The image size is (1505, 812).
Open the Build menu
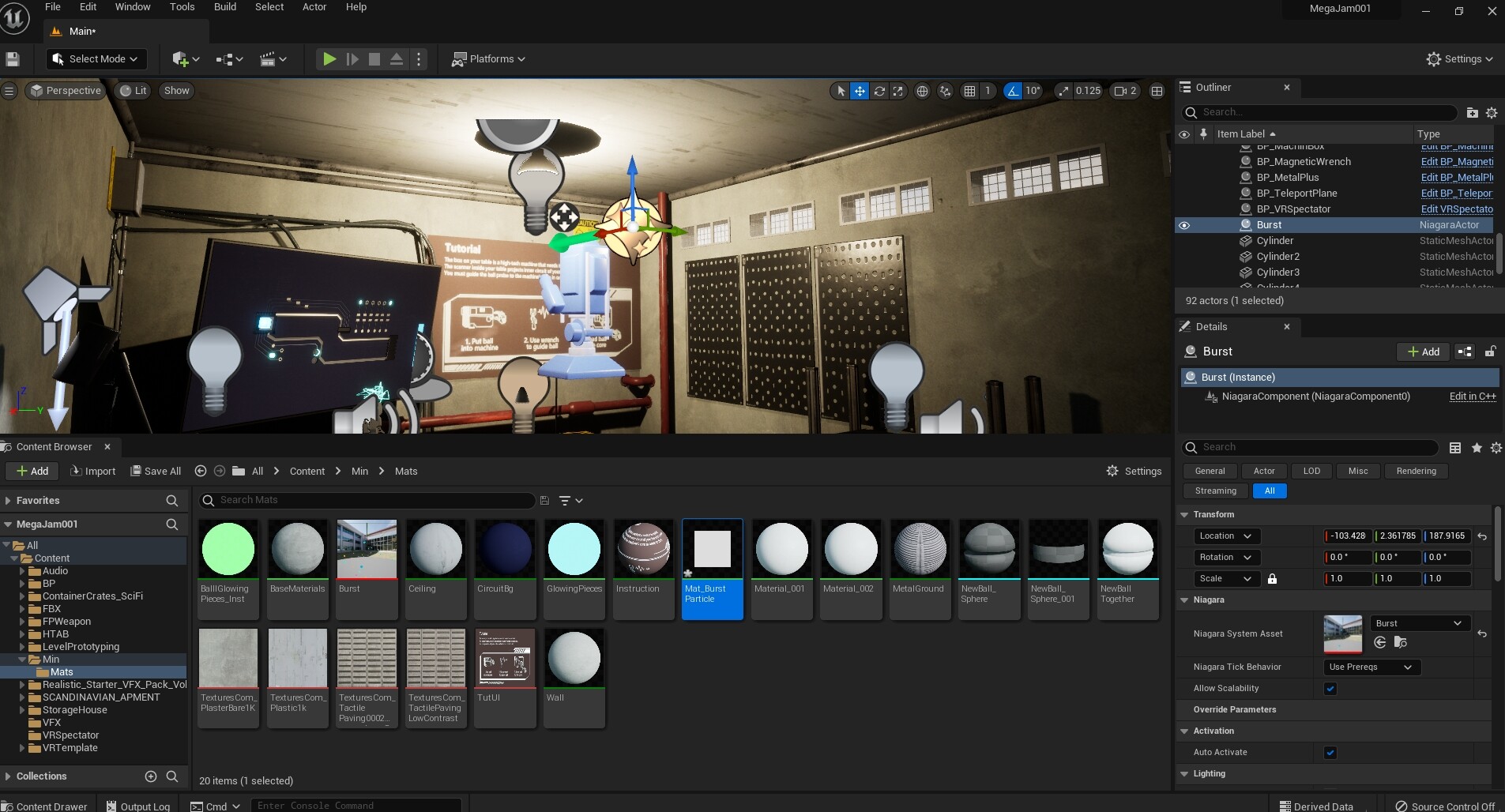(x=225, y=7)
